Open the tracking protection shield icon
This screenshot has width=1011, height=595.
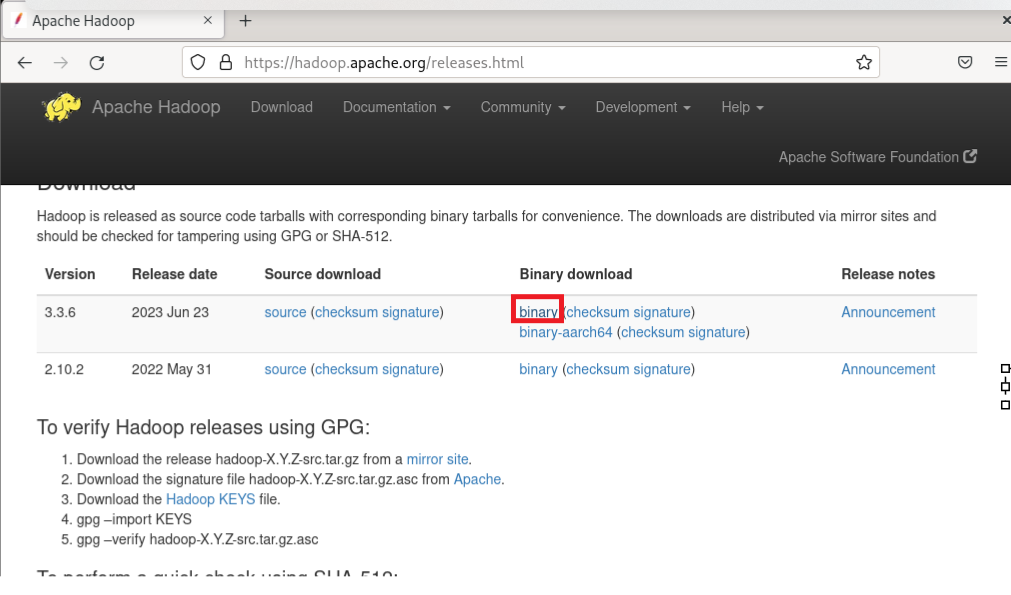[x=198, y=63]
